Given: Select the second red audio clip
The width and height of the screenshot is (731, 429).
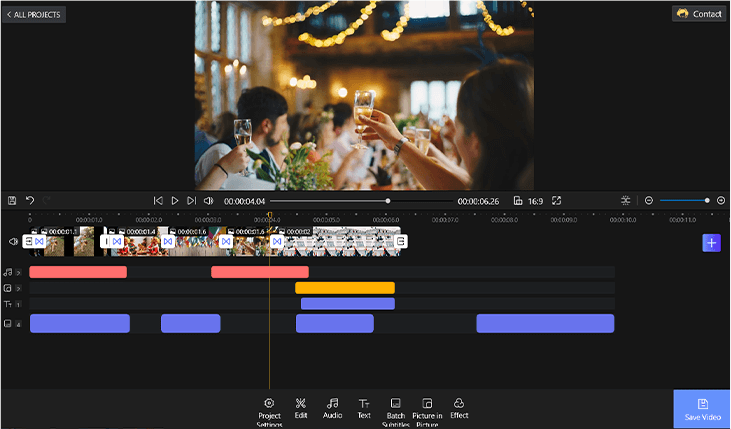Looking at the screenshot, I should click(x=260, y=272).
